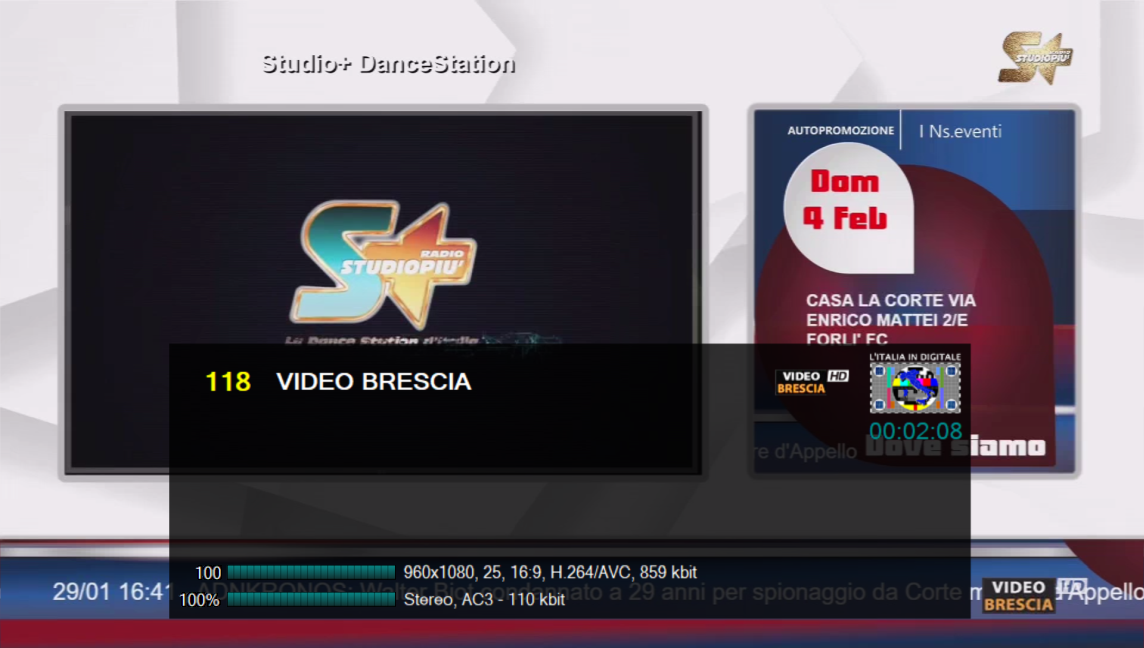This screenshot has height=648, width=1144.
Task: Click the Radio Studiopiu' logo in the video frame
Action: click(x=383, y=265)
